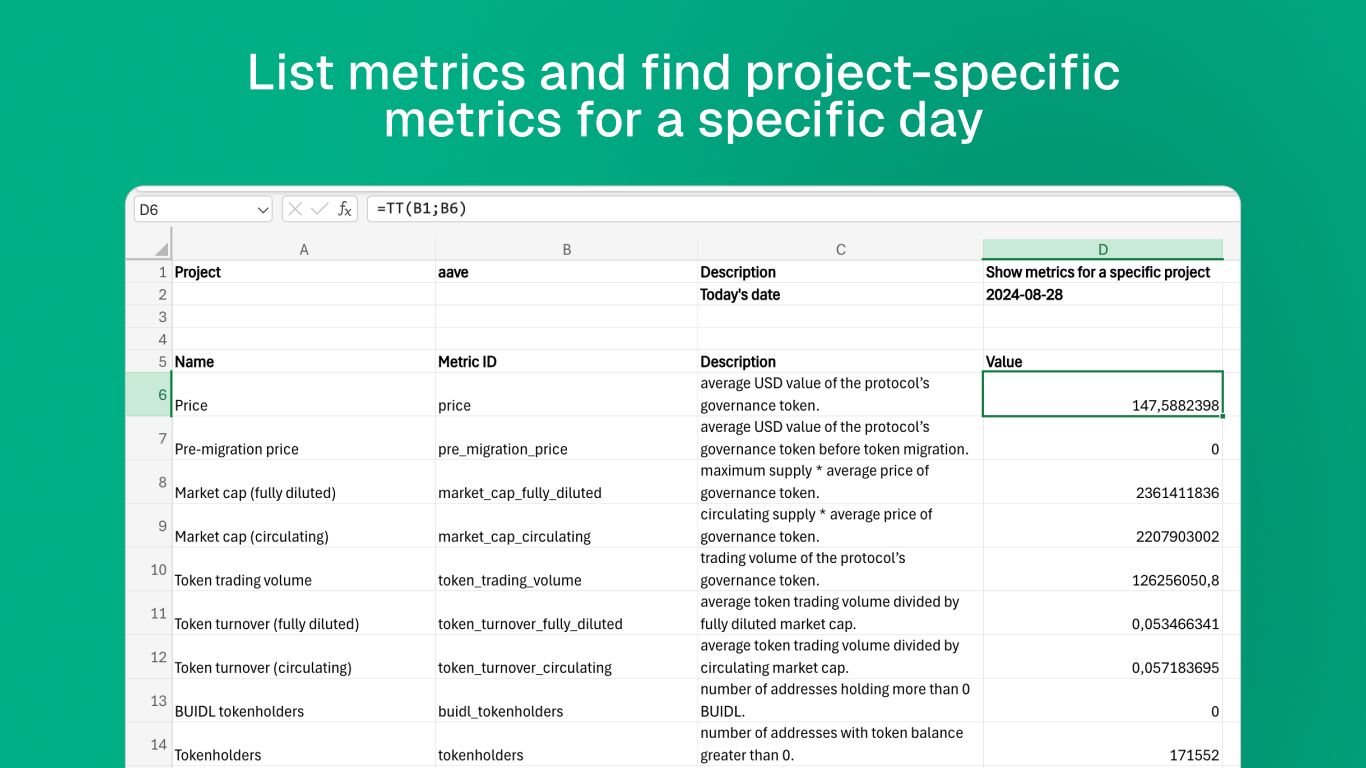Screen dimensions: 1366x768
Task: Click the Enter checkmark icon in formula bar
Action: pyautogui.click(x=319, y=209)
